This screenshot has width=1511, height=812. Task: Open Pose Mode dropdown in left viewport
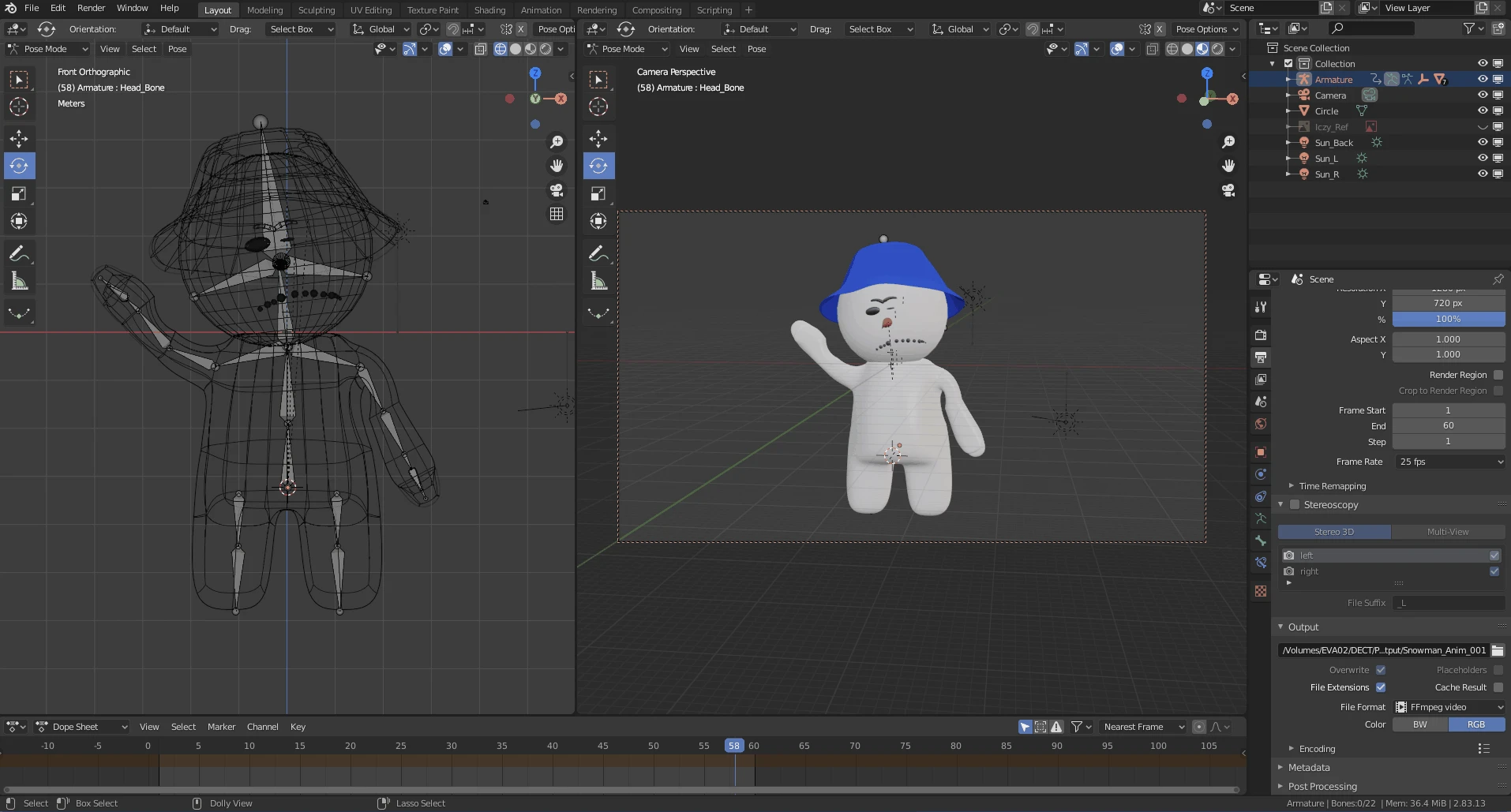tap(47, 49)
